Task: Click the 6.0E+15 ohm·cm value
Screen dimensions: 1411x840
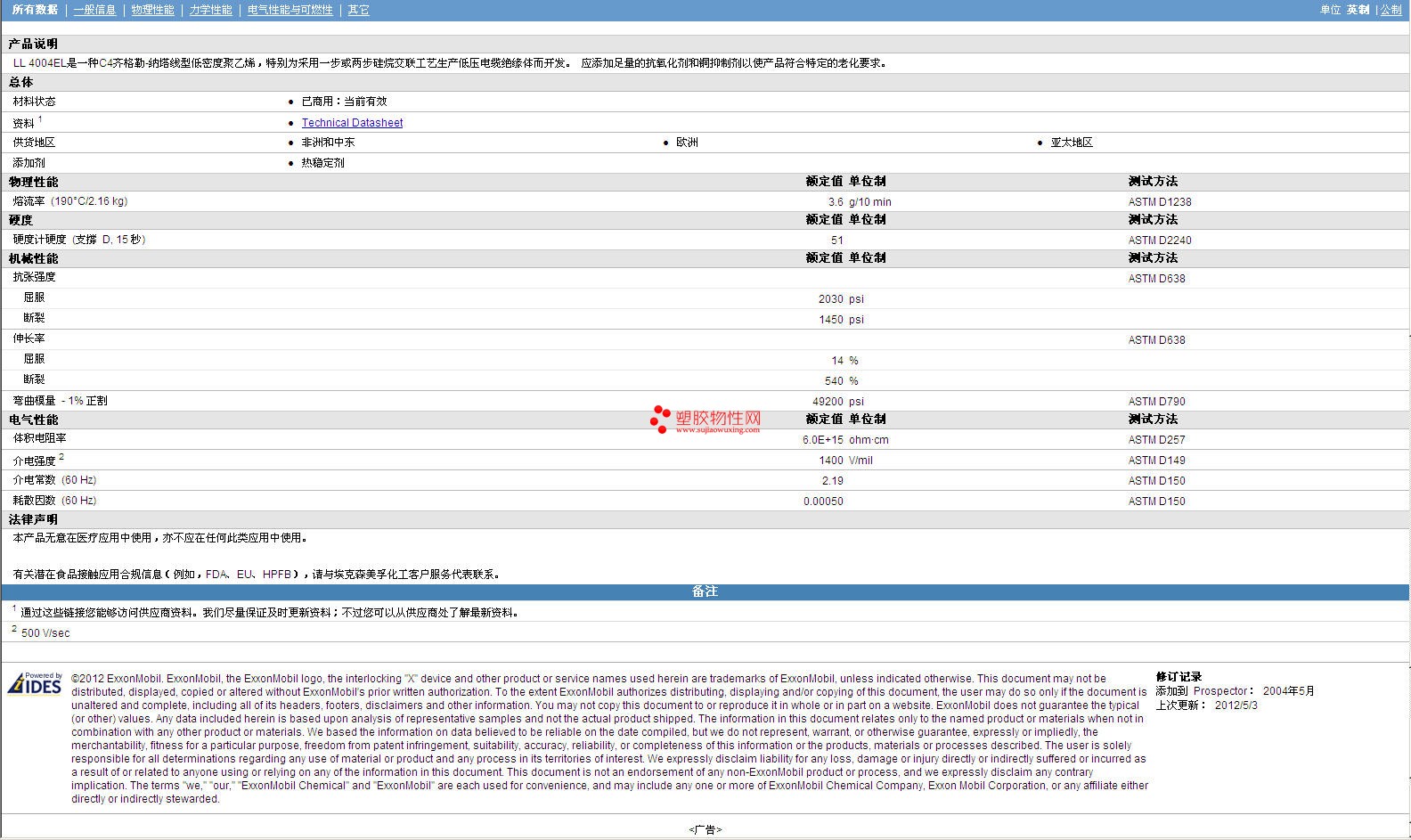Action: coord(845,440)
